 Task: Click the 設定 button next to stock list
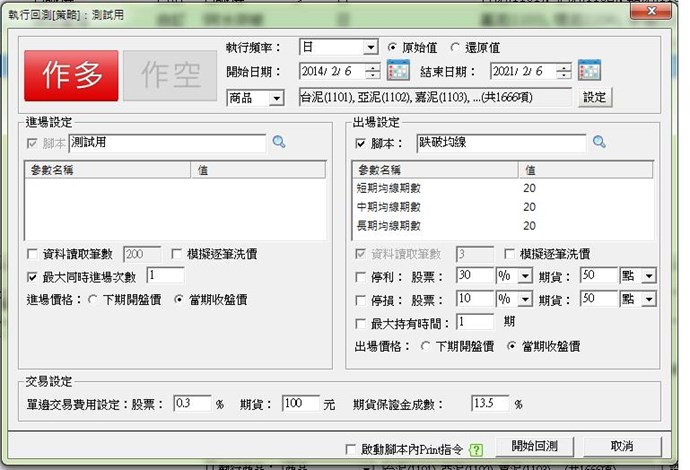[594, 97]
